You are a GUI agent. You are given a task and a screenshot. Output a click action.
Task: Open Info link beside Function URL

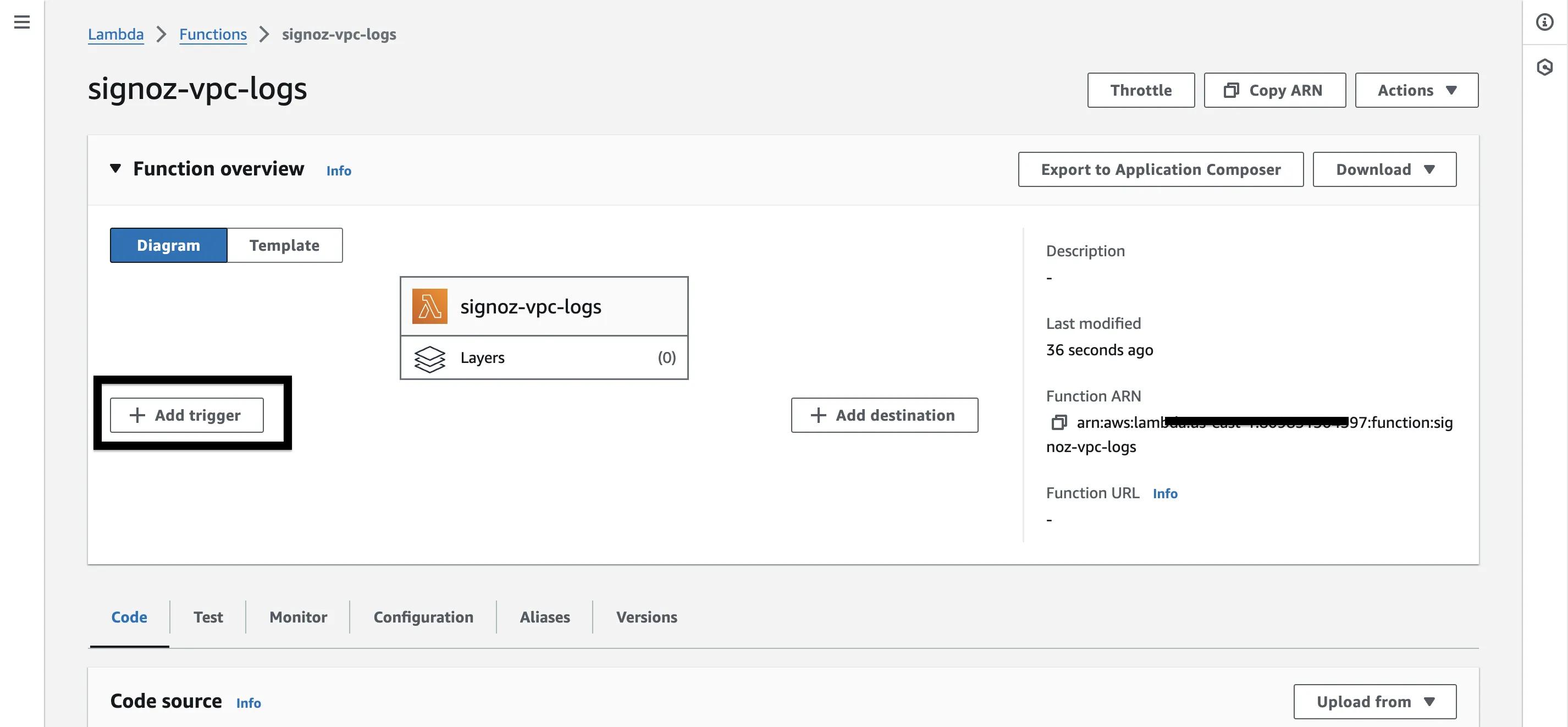pos(1165,493)
